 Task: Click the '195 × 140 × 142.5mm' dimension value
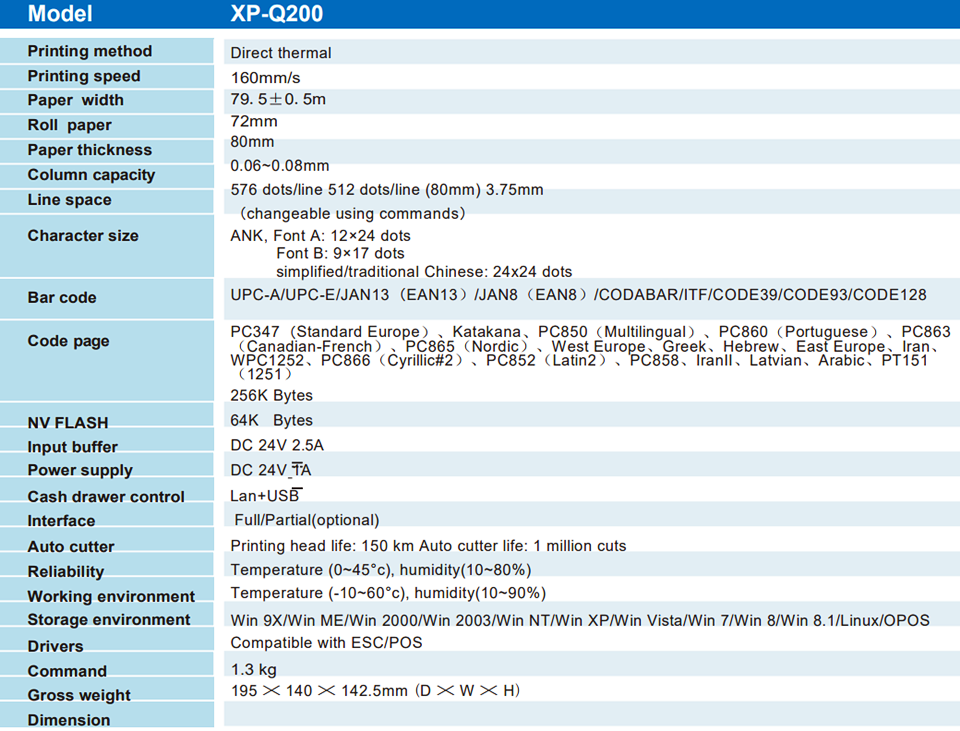(x=375, y=691)
